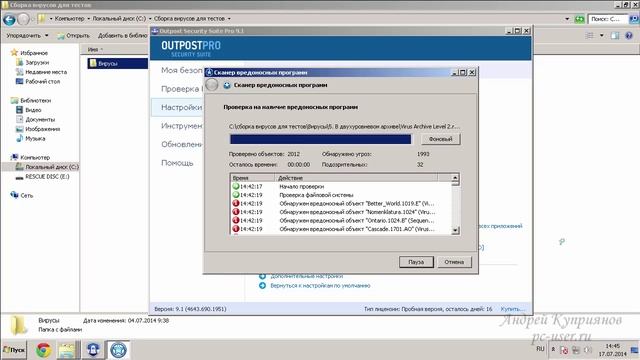Image resolution: width=640 pixels, height=360 pixels.
Task: Click the Купить link in Outpost status bar
Action: [x=513, y=309]
